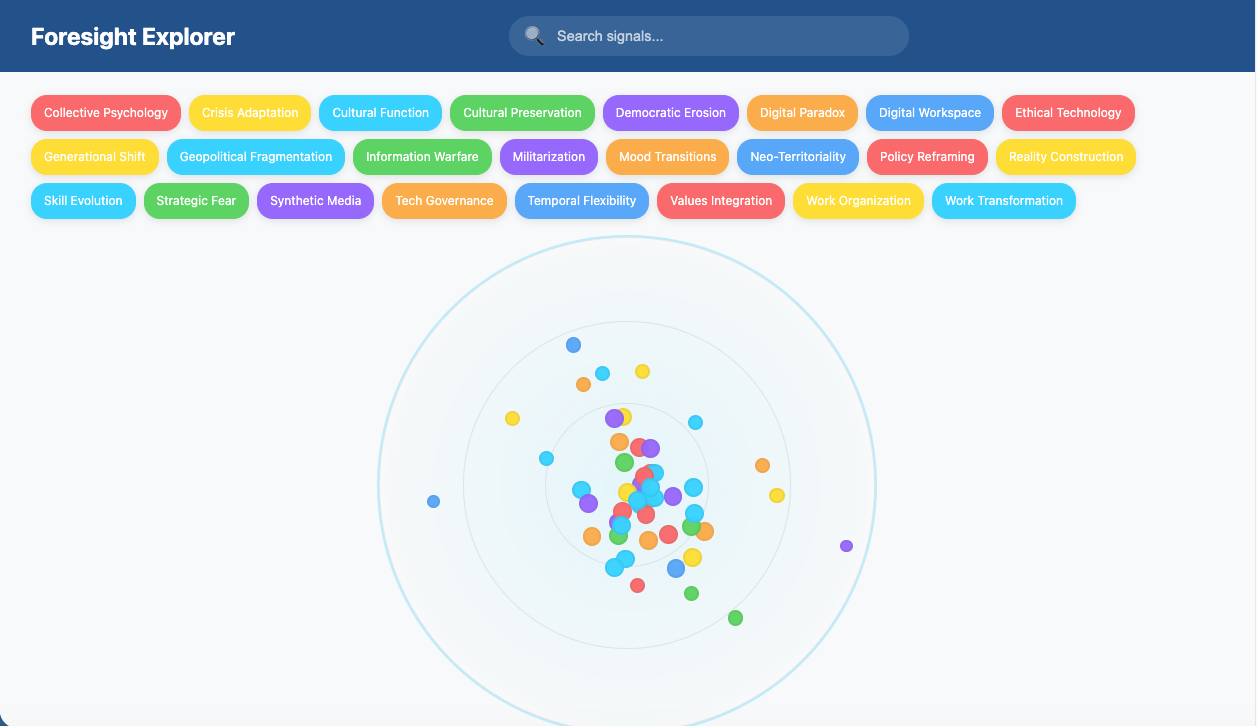Screen dimensions: 1257x726
Task: Click the magnifying glass search icon
Action: (534, 36)
